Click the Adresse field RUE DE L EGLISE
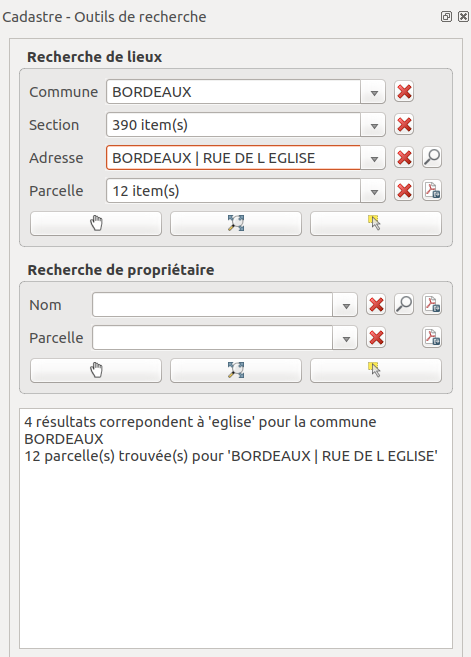The width and height of the screenshot is (471, 657). pos(233,158)
